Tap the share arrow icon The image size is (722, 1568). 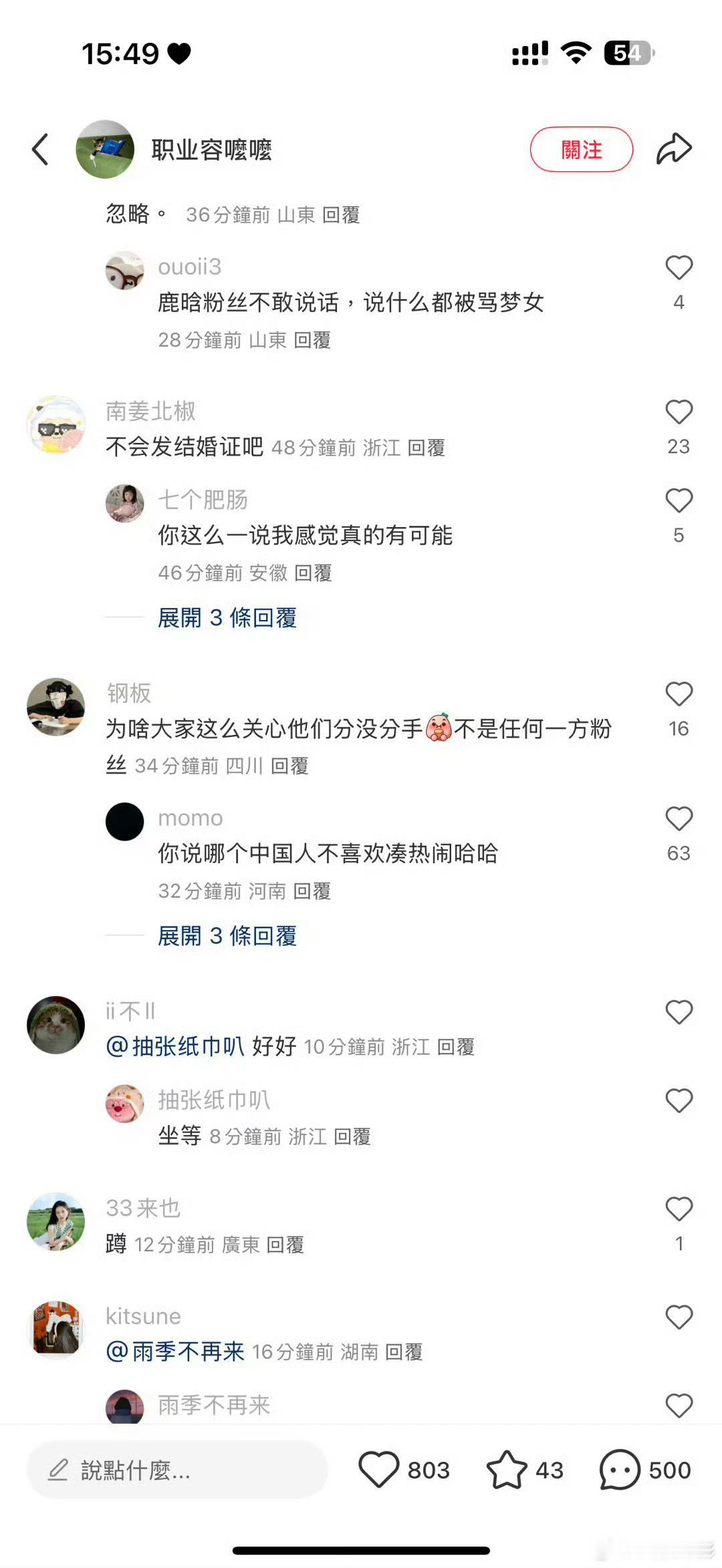pyautogui.click(x=673, y=148)
